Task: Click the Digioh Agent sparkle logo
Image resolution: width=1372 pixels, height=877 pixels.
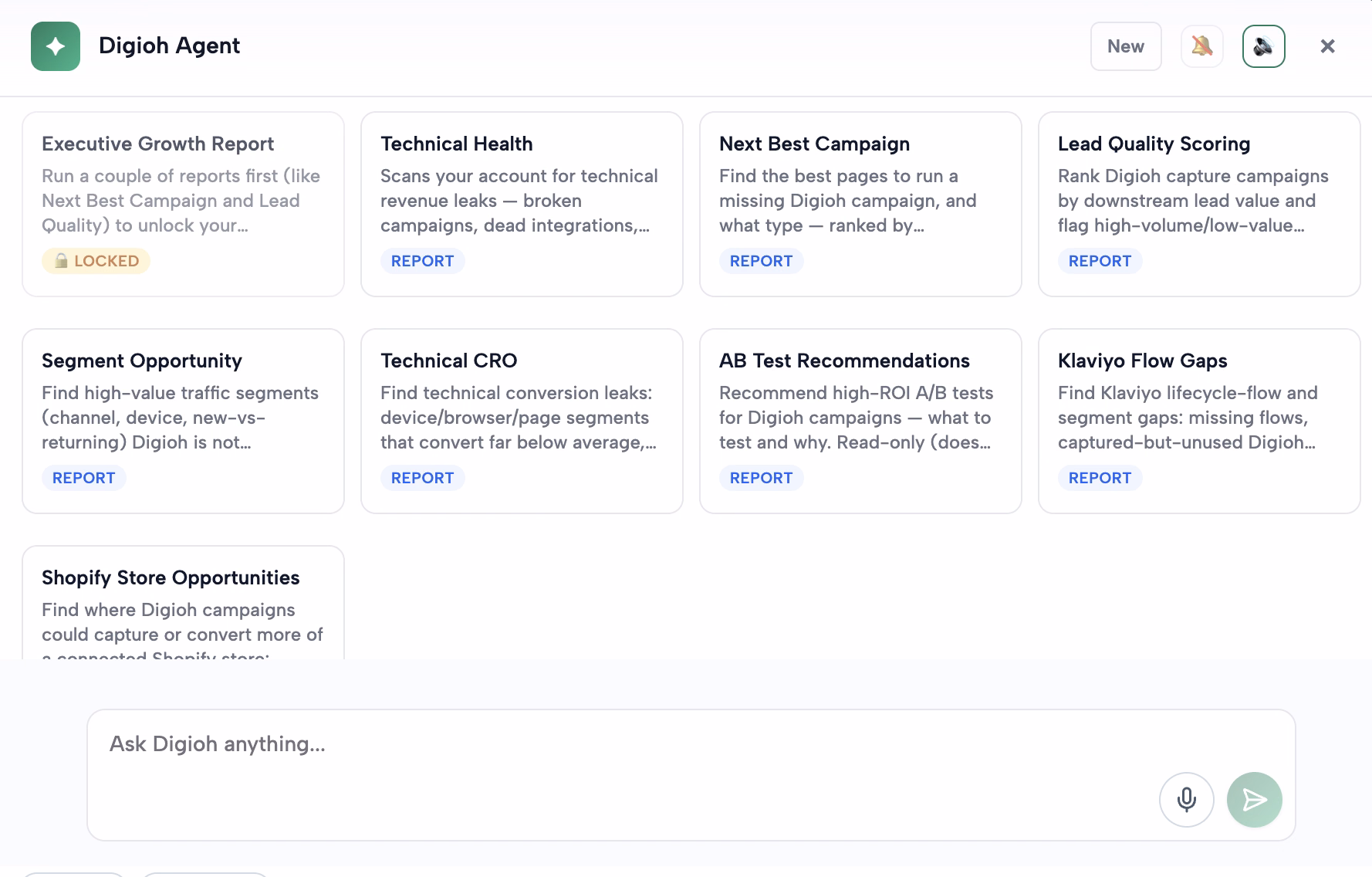Action: click(56, 46)
